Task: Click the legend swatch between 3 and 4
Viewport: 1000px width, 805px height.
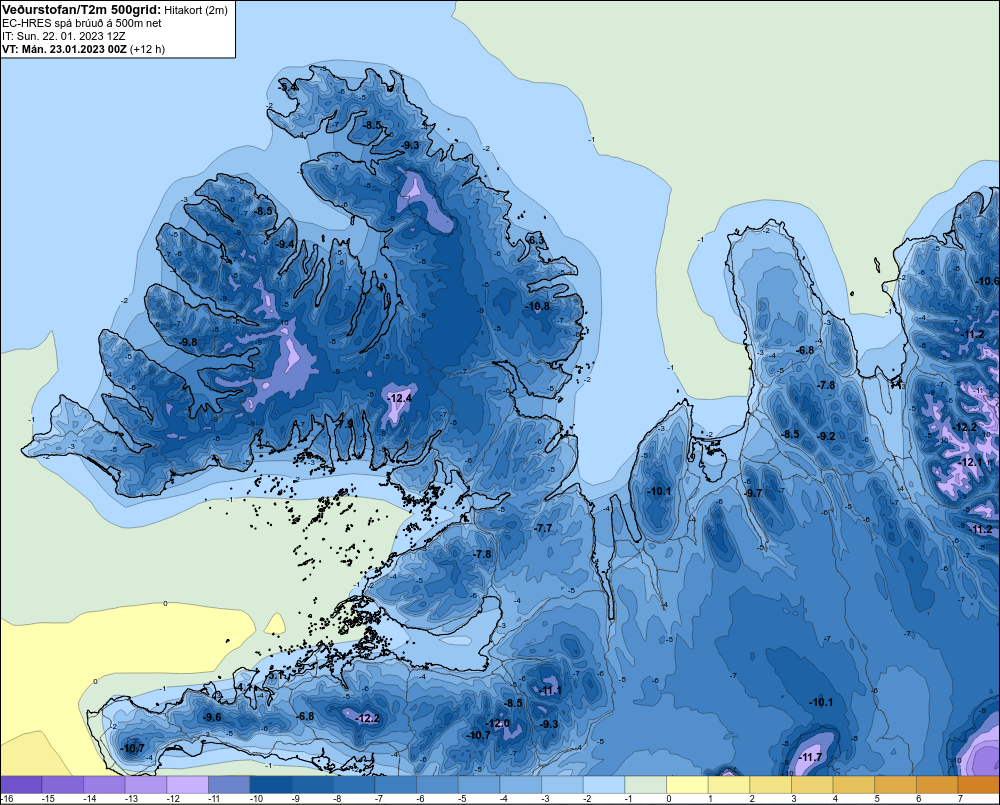Action: pyautogui.click(x=813, y=785)
